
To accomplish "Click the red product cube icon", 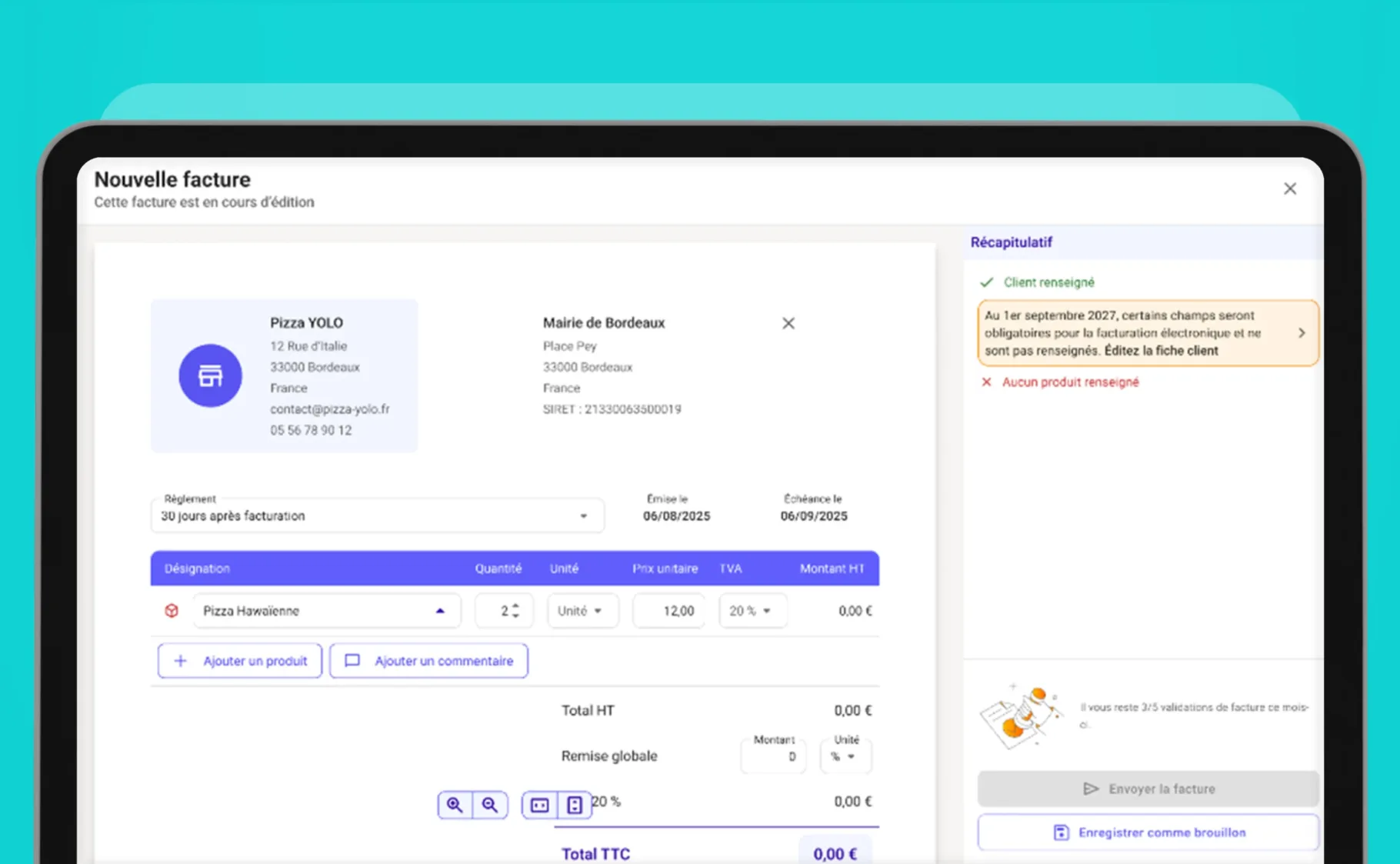I will pos(172,610).
